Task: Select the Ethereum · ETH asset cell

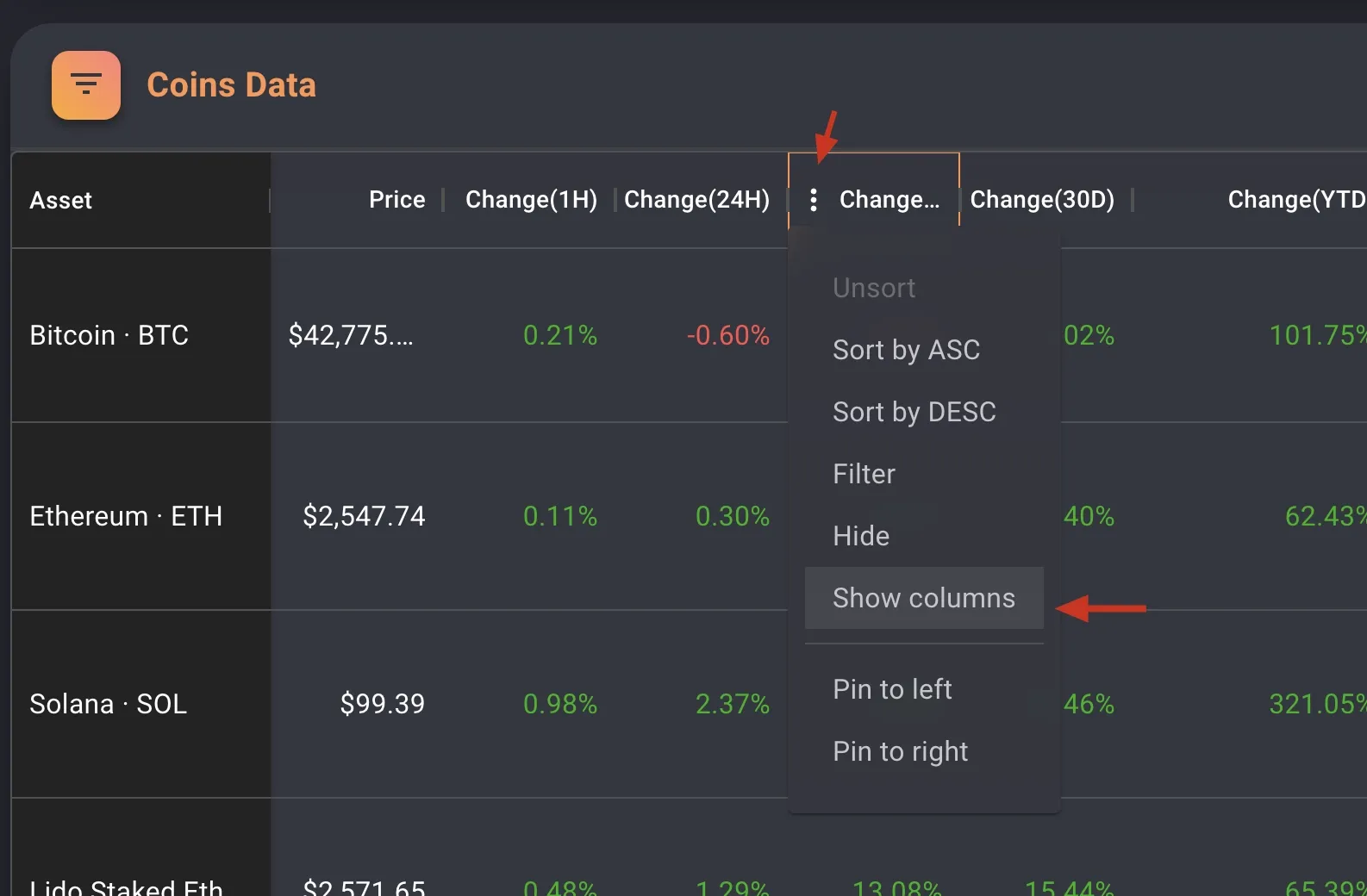Action: click(x=141, y=516)
